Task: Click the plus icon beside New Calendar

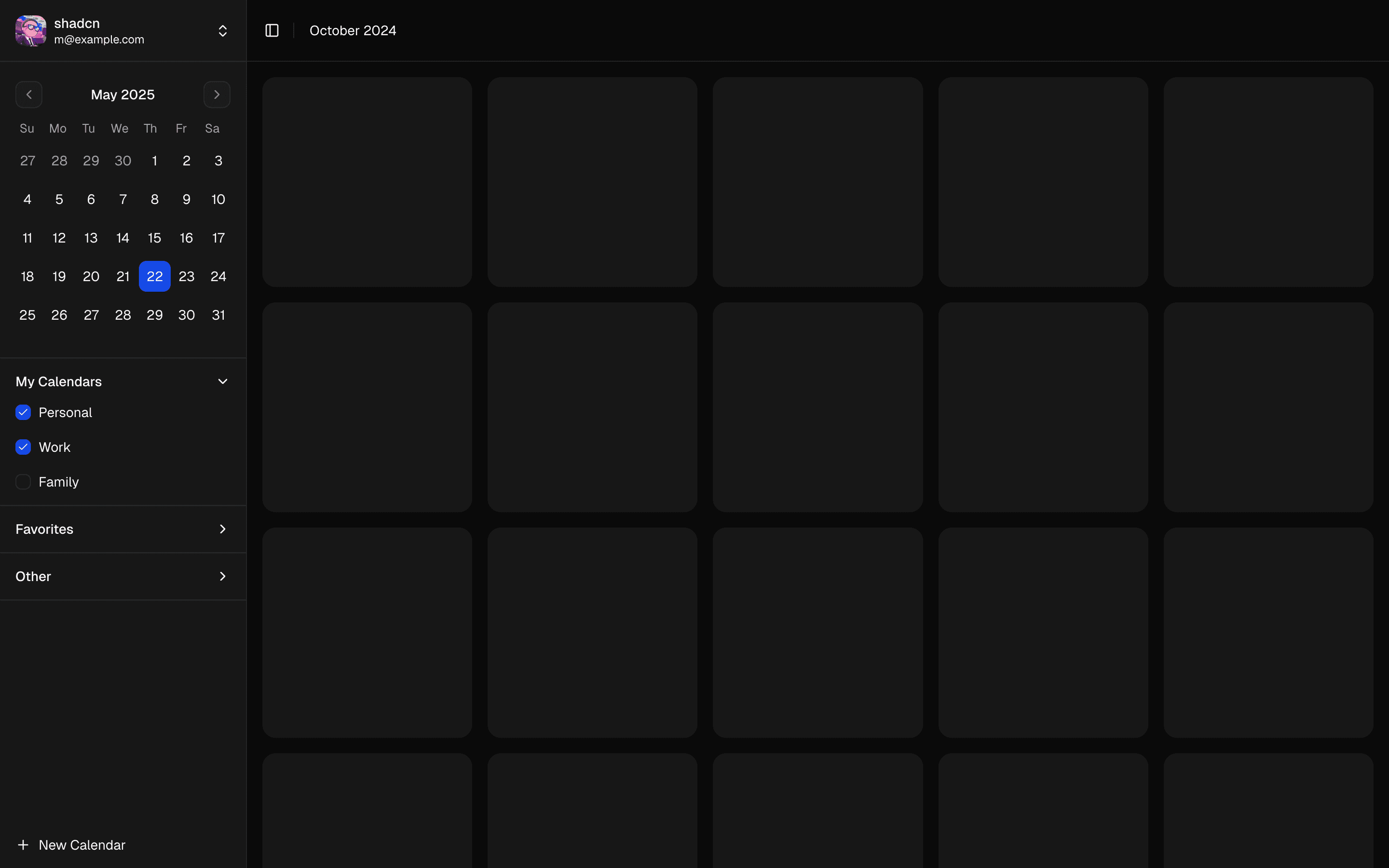Action: click(x=23, y=845)
